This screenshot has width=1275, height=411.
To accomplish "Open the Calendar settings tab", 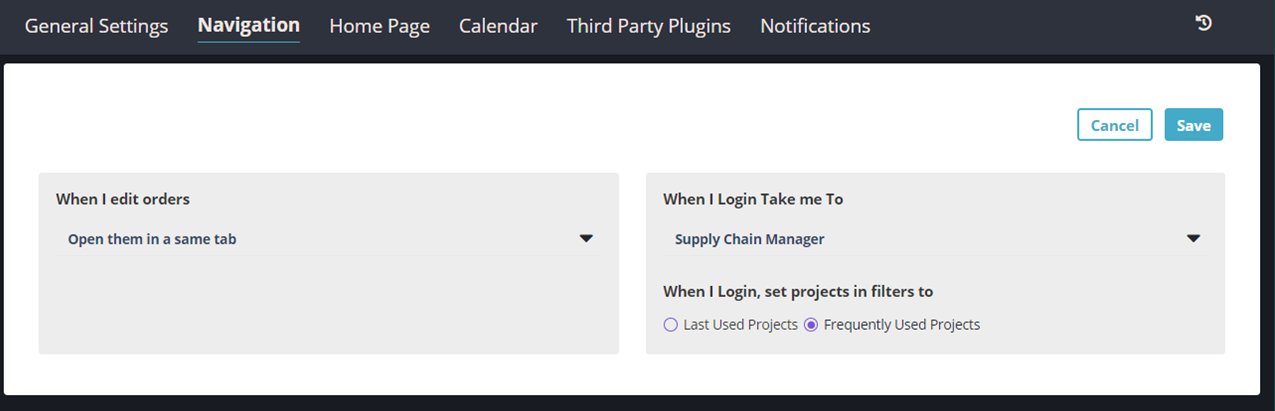I will (498, 26).
